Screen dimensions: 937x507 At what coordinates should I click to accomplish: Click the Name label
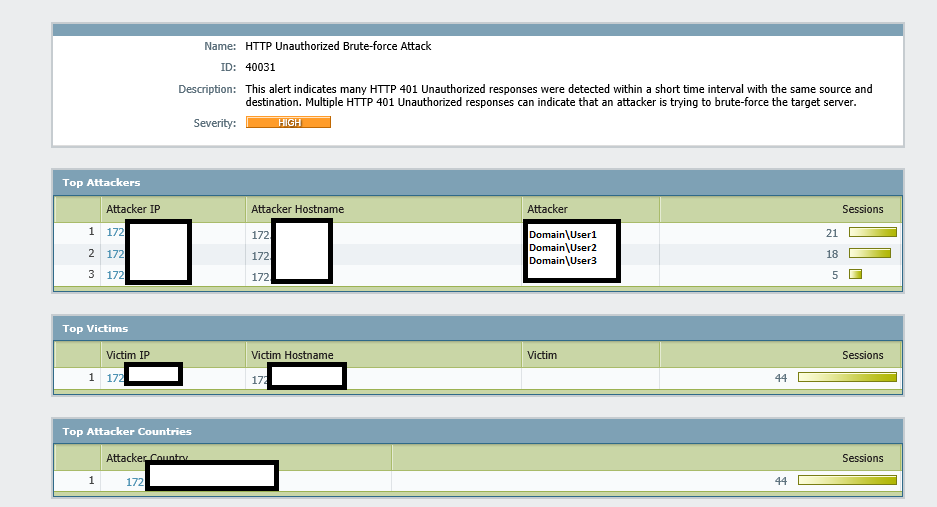coord(220,46)
